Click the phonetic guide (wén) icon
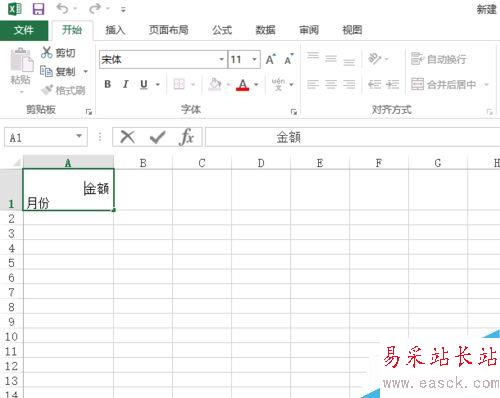Image resolution: width=500 pixels, height=398 pixels. 278,84
